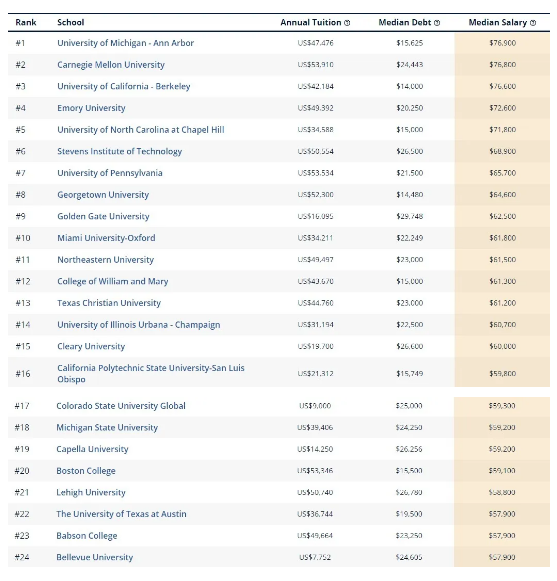Open Bellevue University link
This screenshot has width=557, height=581.
point(95,557)
